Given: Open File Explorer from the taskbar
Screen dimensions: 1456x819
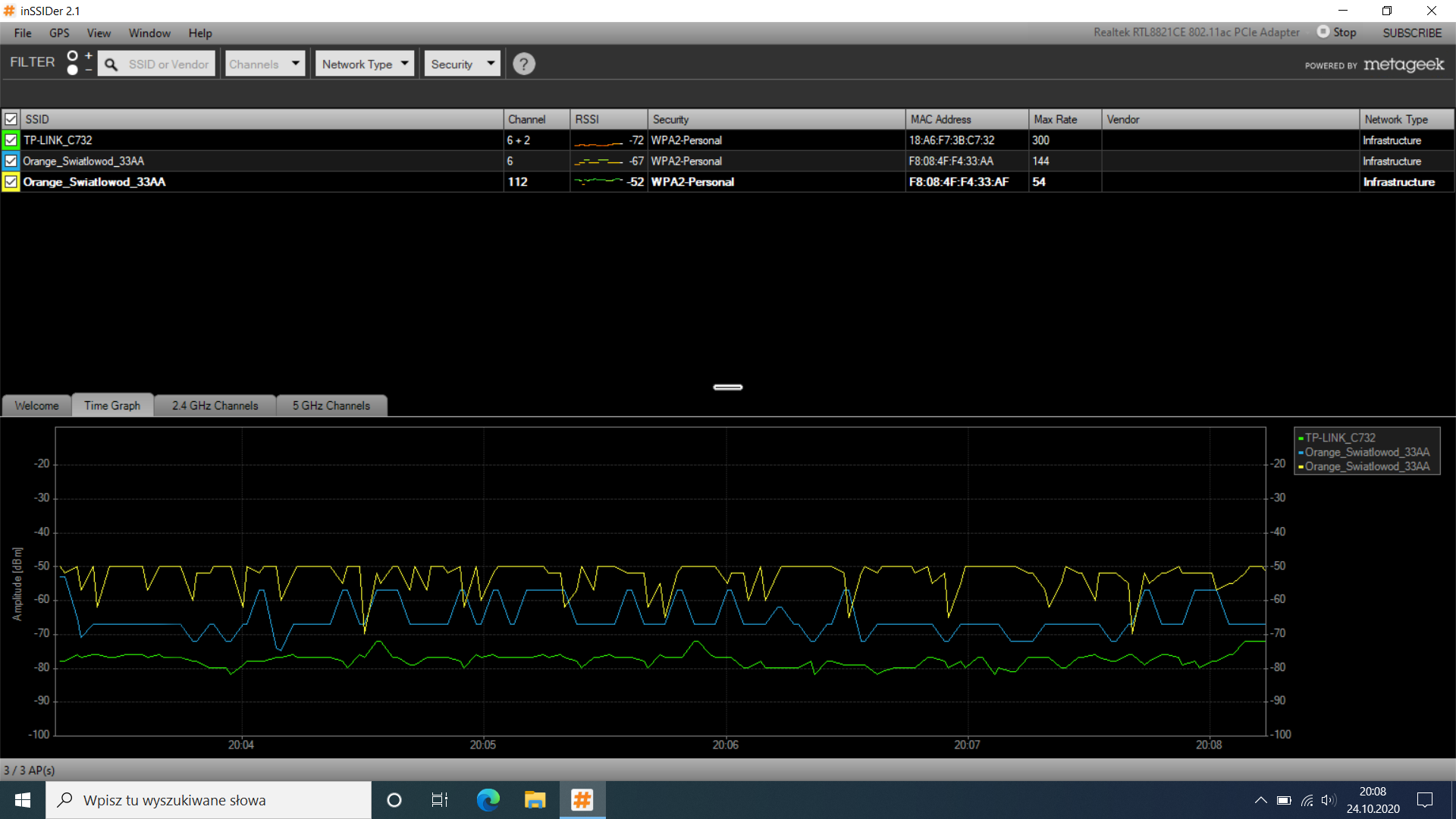Looking at the screenshot, I should click(x=535, y=800).
